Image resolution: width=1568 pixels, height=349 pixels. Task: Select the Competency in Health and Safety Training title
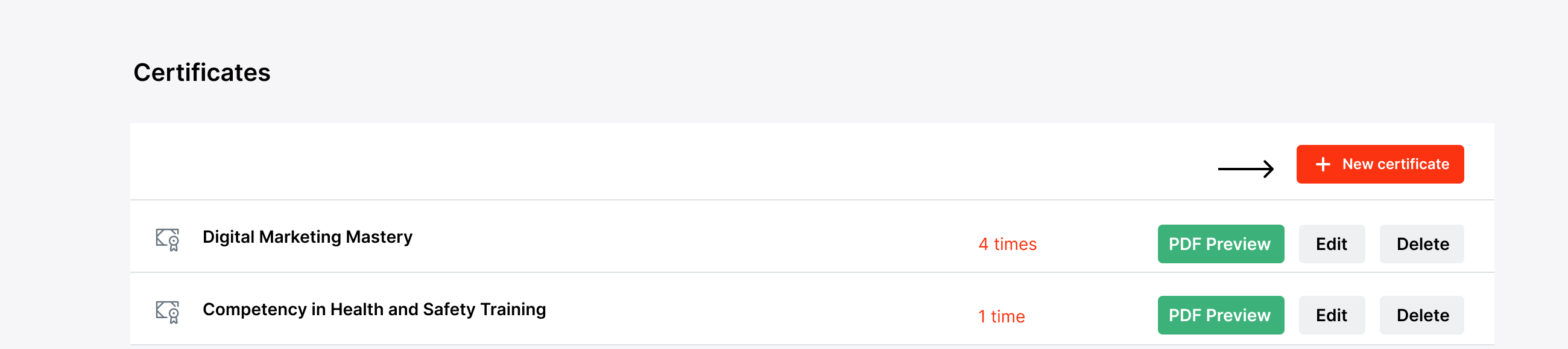pyautogui.click(x=374, y=309)
